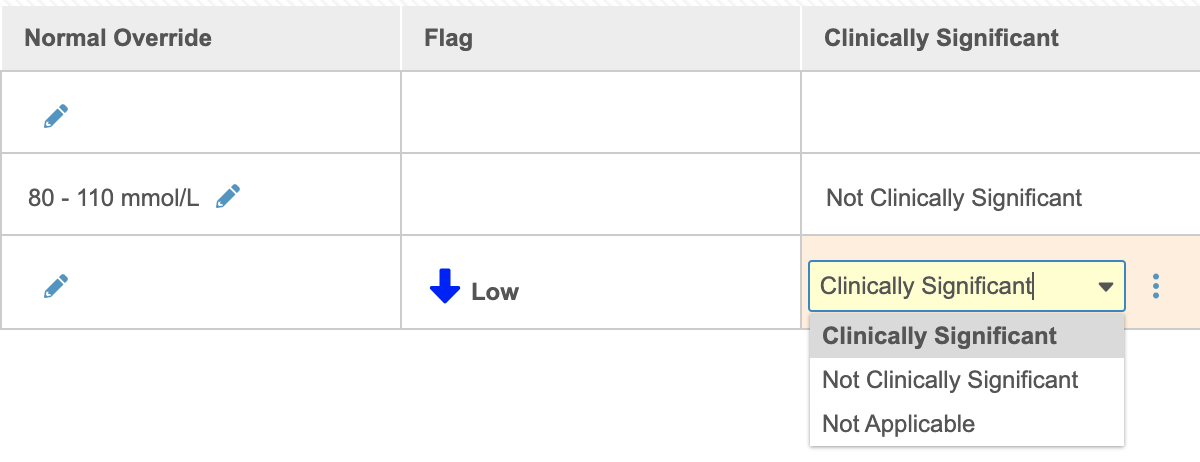Screen dimensions: 1200x462
Task: Open the three-dot menu beside the dropdown
Action: tap(1156, 287)
